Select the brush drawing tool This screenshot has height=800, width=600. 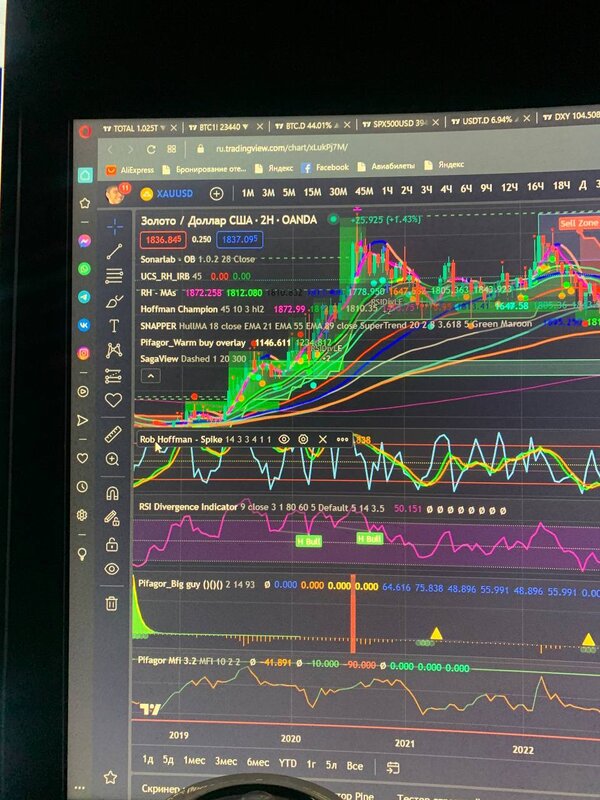114,301
